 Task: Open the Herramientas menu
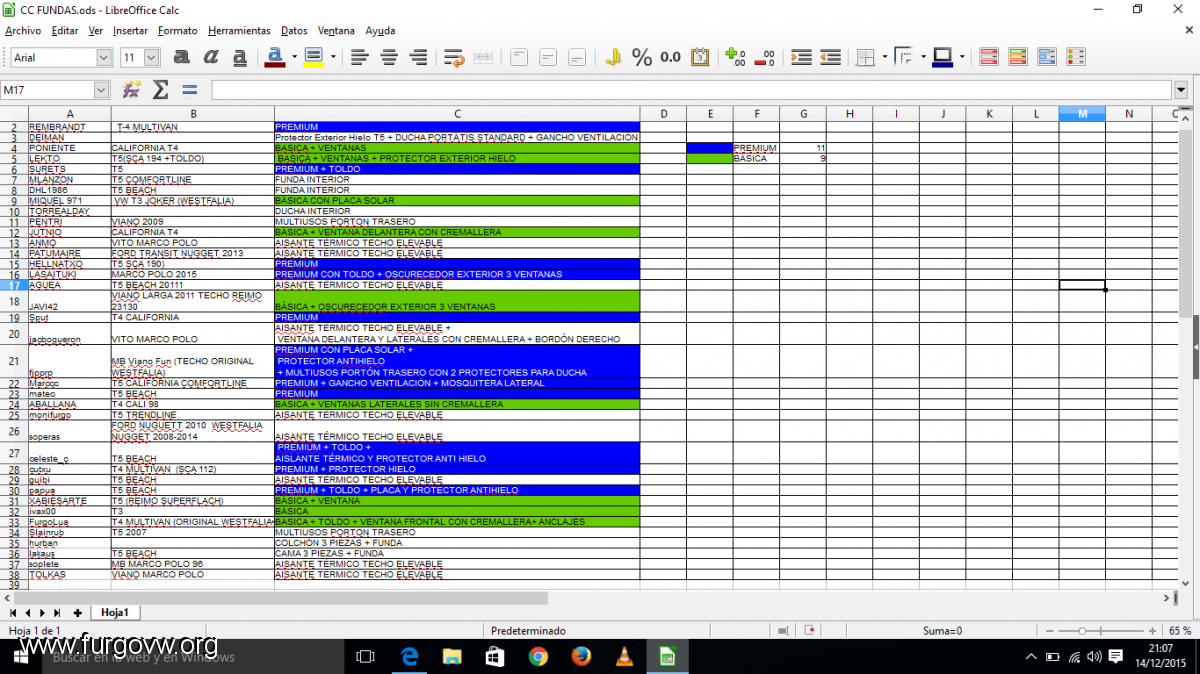[x=239, y=31]
